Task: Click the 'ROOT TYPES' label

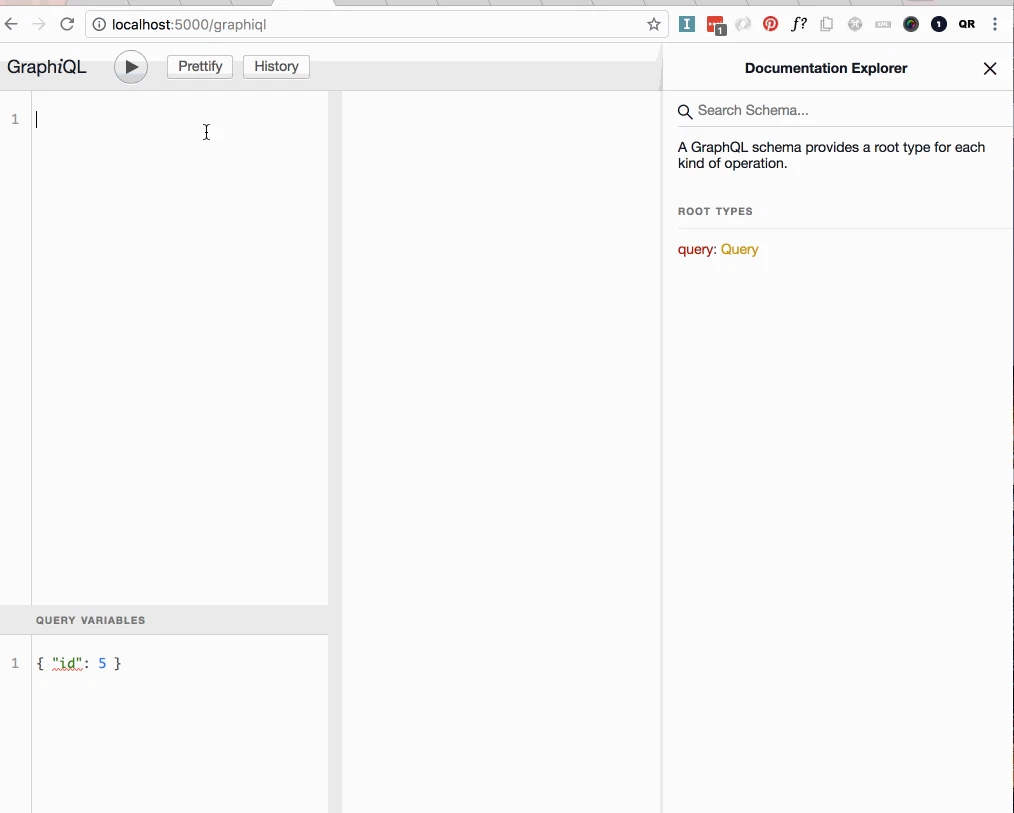Action: [x=715, y=211]
